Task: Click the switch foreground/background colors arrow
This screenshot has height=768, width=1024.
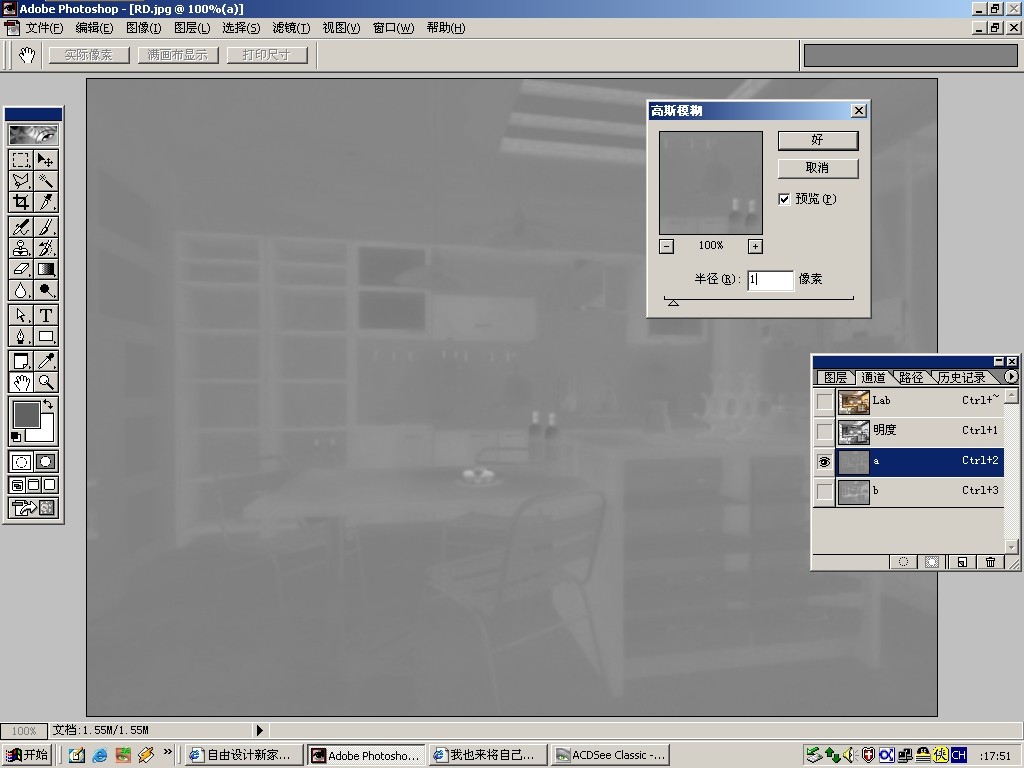Action: [48, 404]
